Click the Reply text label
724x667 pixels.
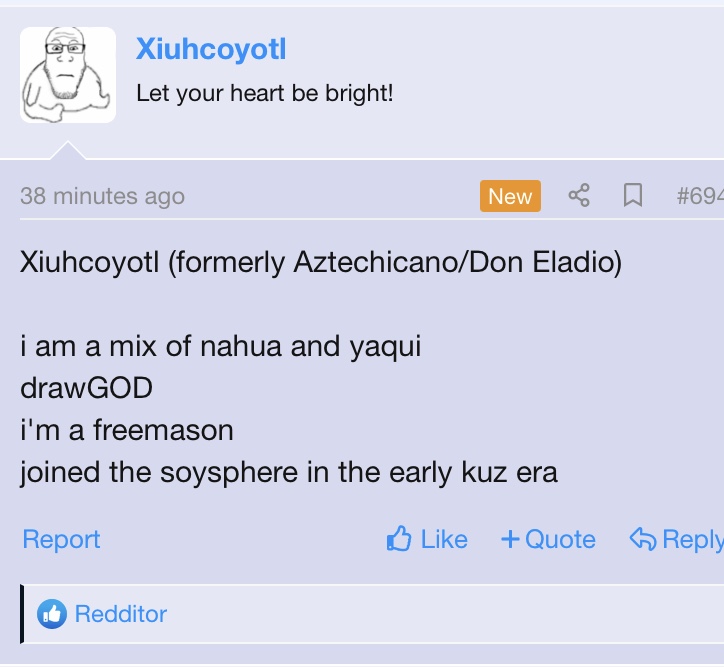coord(693,540)
